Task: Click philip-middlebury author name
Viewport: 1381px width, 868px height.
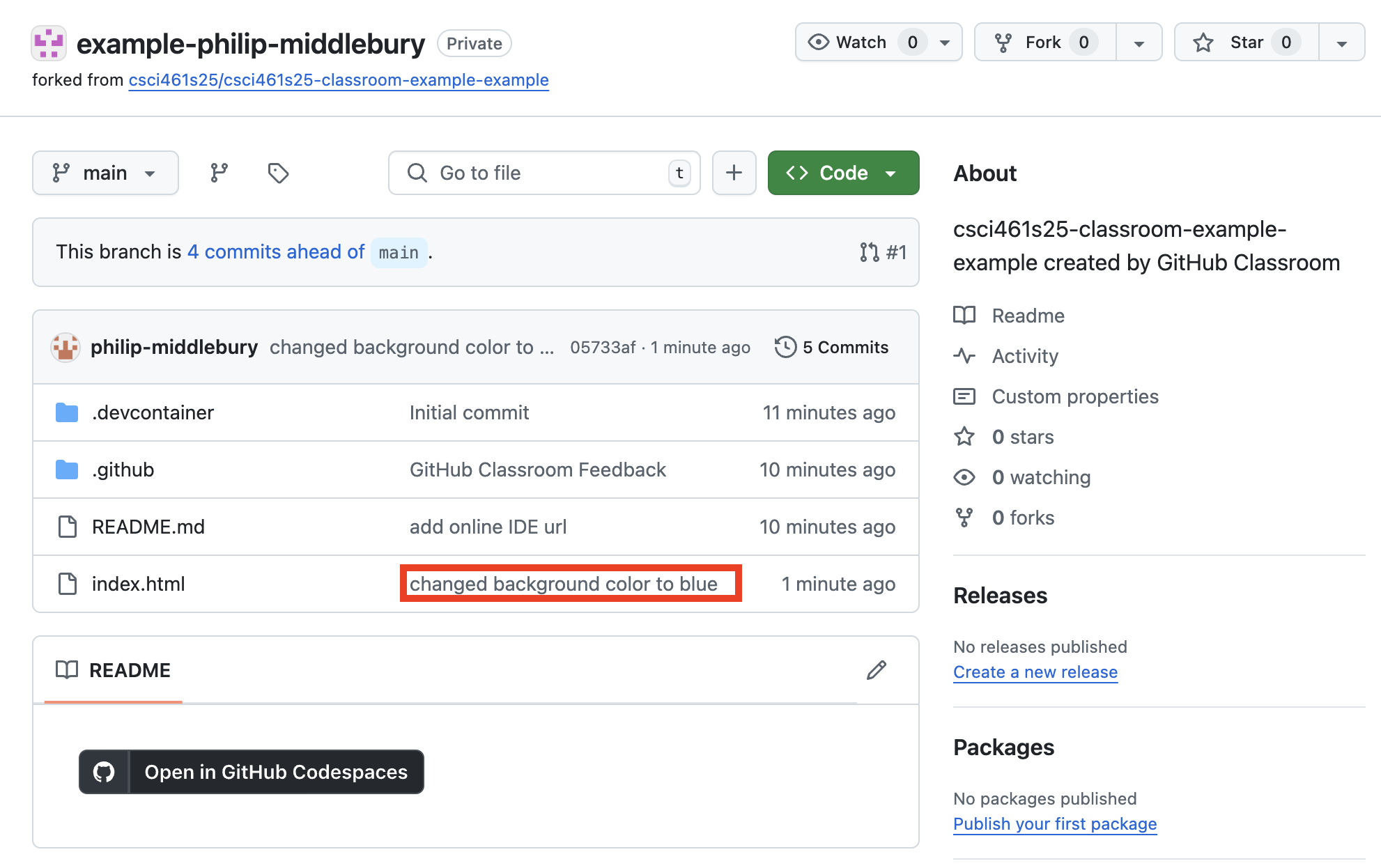Action: click(174, 347)
